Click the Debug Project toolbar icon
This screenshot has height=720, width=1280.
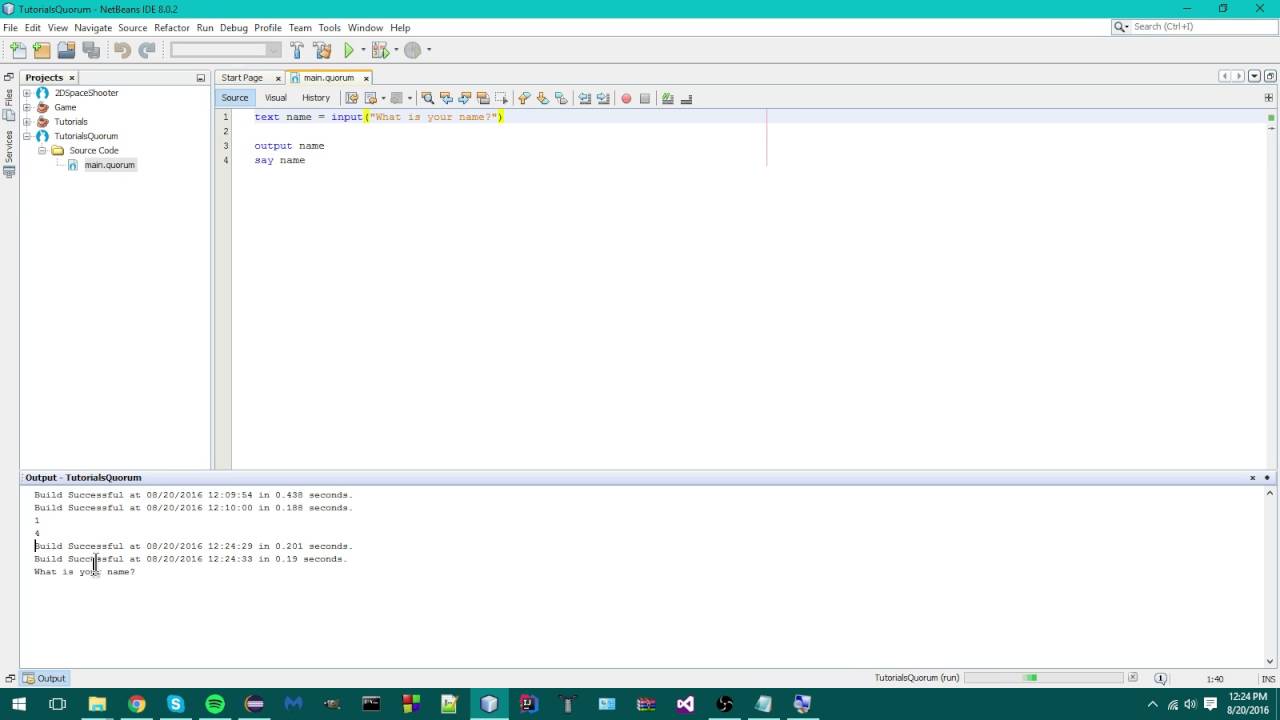(x=380, y=50)
